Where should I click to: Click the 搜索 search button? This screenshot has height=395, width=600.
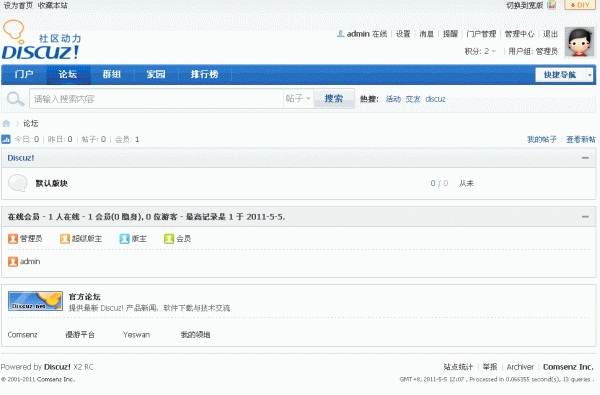point(334,99)
